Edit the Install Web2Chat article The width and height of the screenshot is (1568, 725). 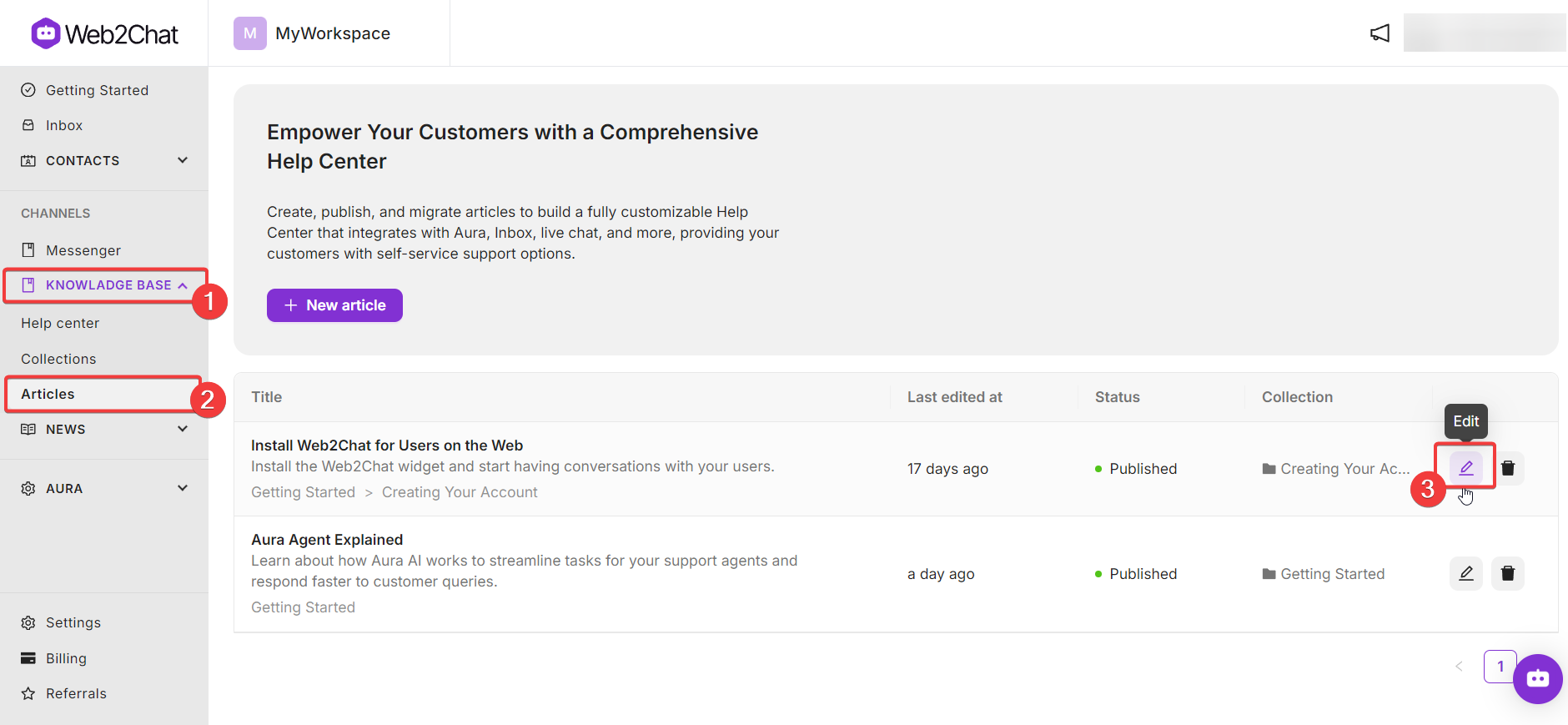click(x=1465, y=468)
